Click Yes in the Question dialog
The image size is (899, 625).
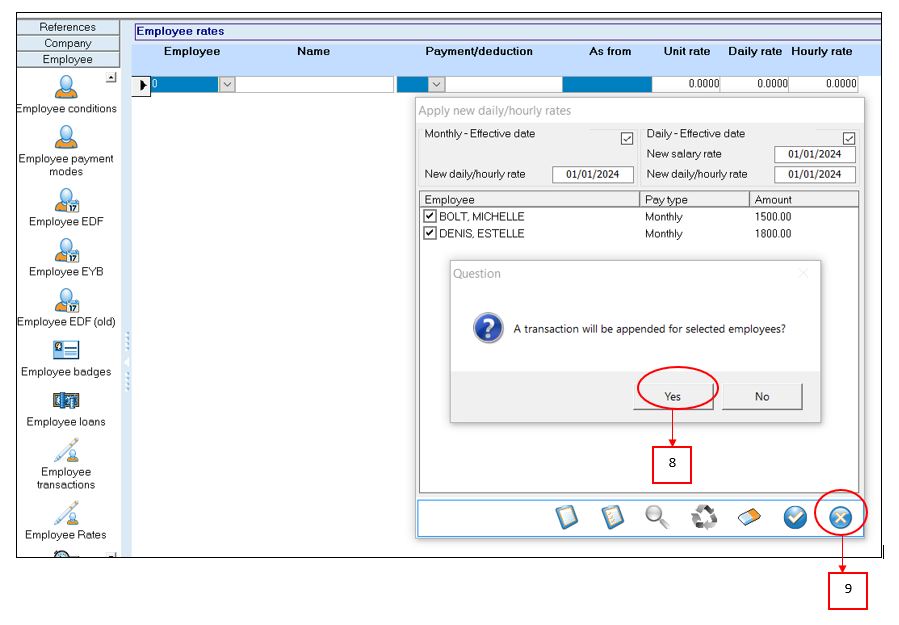click(673, 396)
